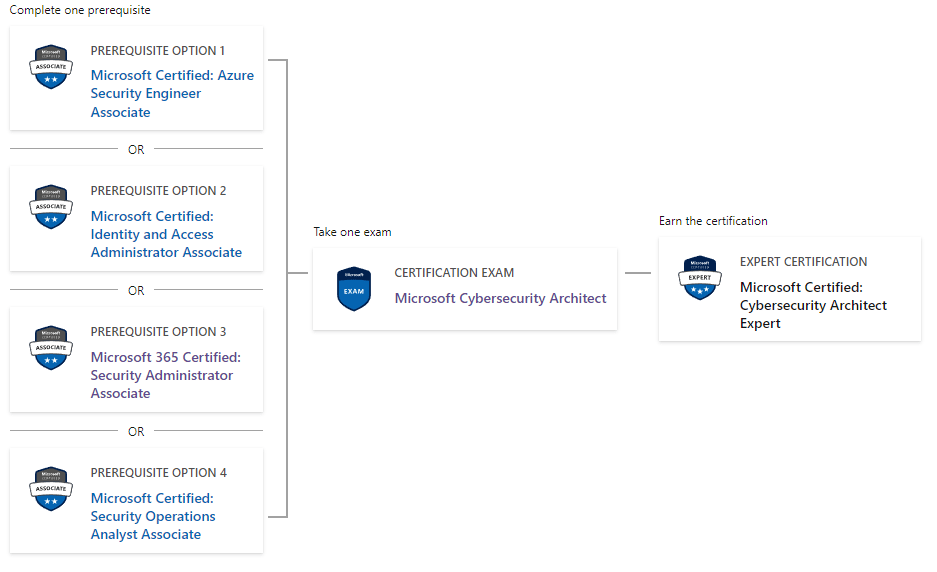Click the 'PREREQUISITE OPTION 2' label

point(158,190)
